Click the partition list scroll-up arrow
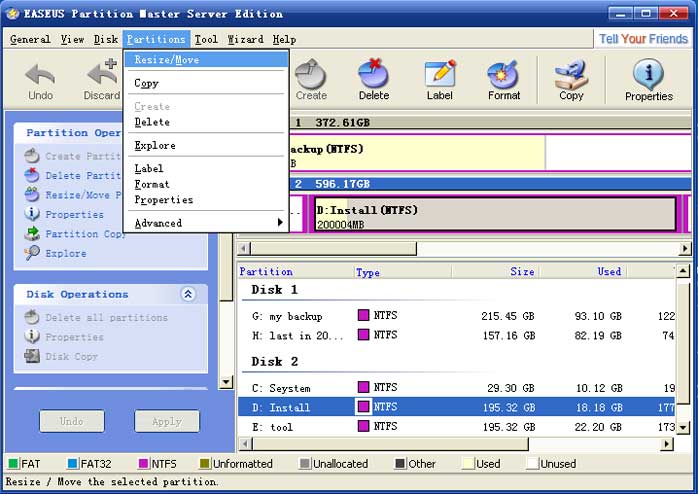The image size is (698, 494). 683,271
